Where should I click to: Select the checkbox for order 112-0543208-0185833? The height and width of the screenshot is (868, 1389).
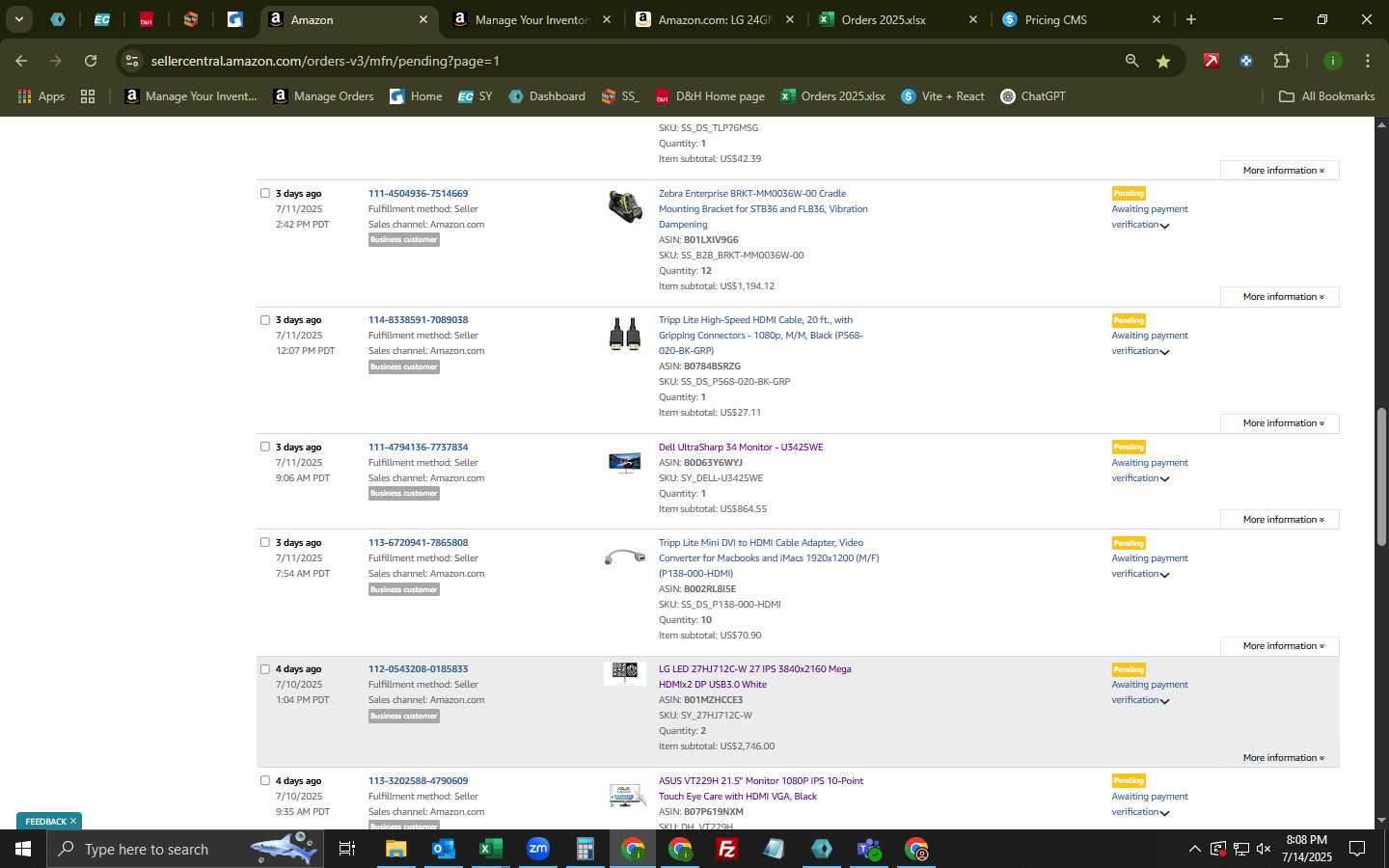[x=265, y=669]
